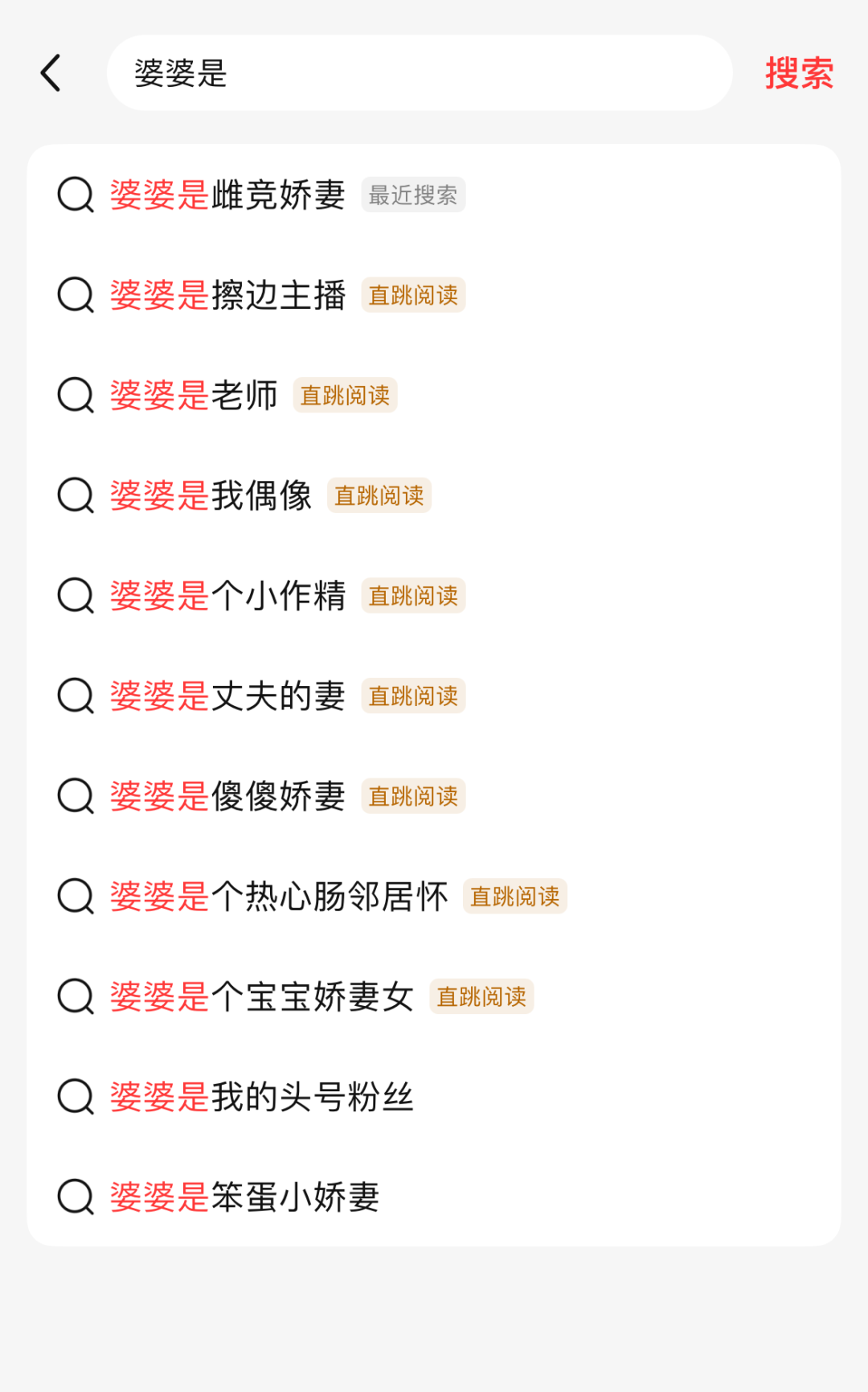868x1392 pixels.
Task: Select suggestion 婆婆是雌竞娇妻
Action: point(227,195)
